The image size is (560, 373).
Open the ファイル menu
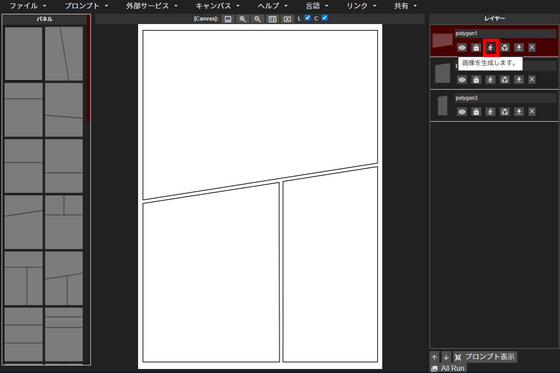[28, 6]
